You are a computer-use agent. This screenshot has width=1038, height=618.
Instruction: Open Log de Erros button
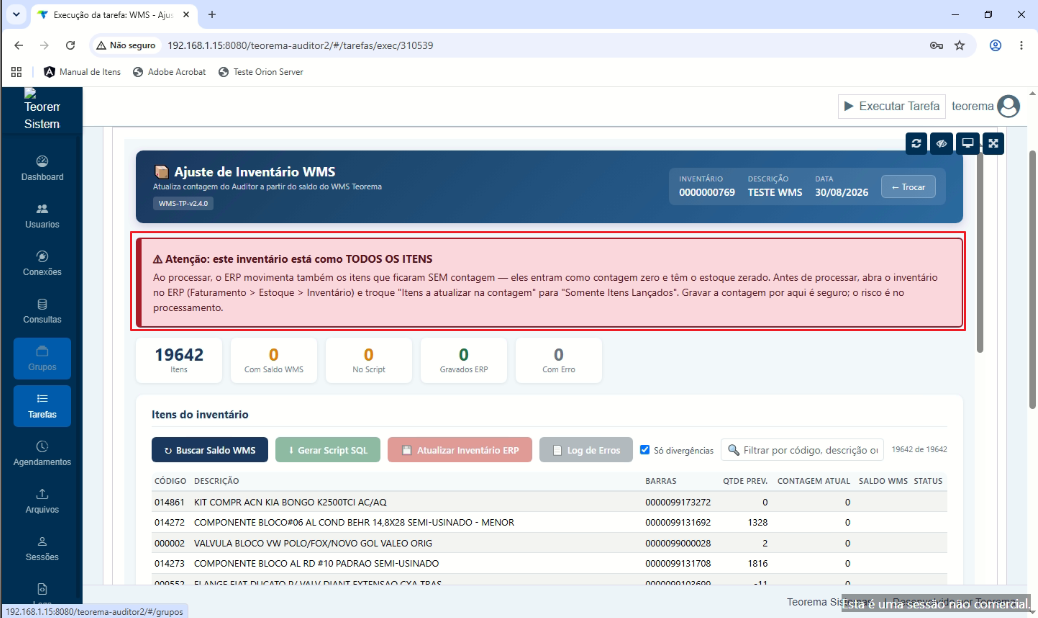586,450
